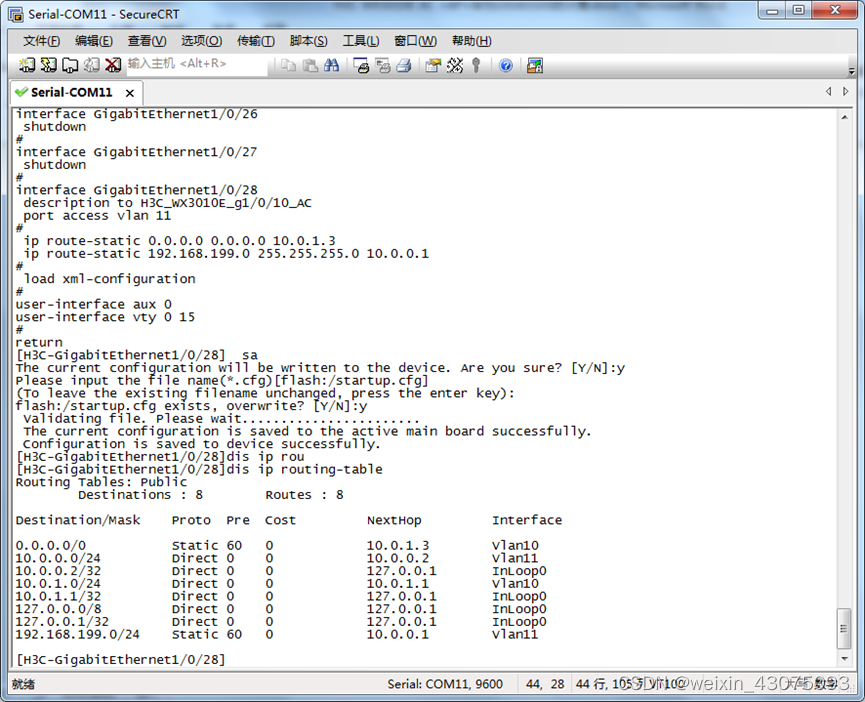Click the 输入主机 host input field

[196, 64]
